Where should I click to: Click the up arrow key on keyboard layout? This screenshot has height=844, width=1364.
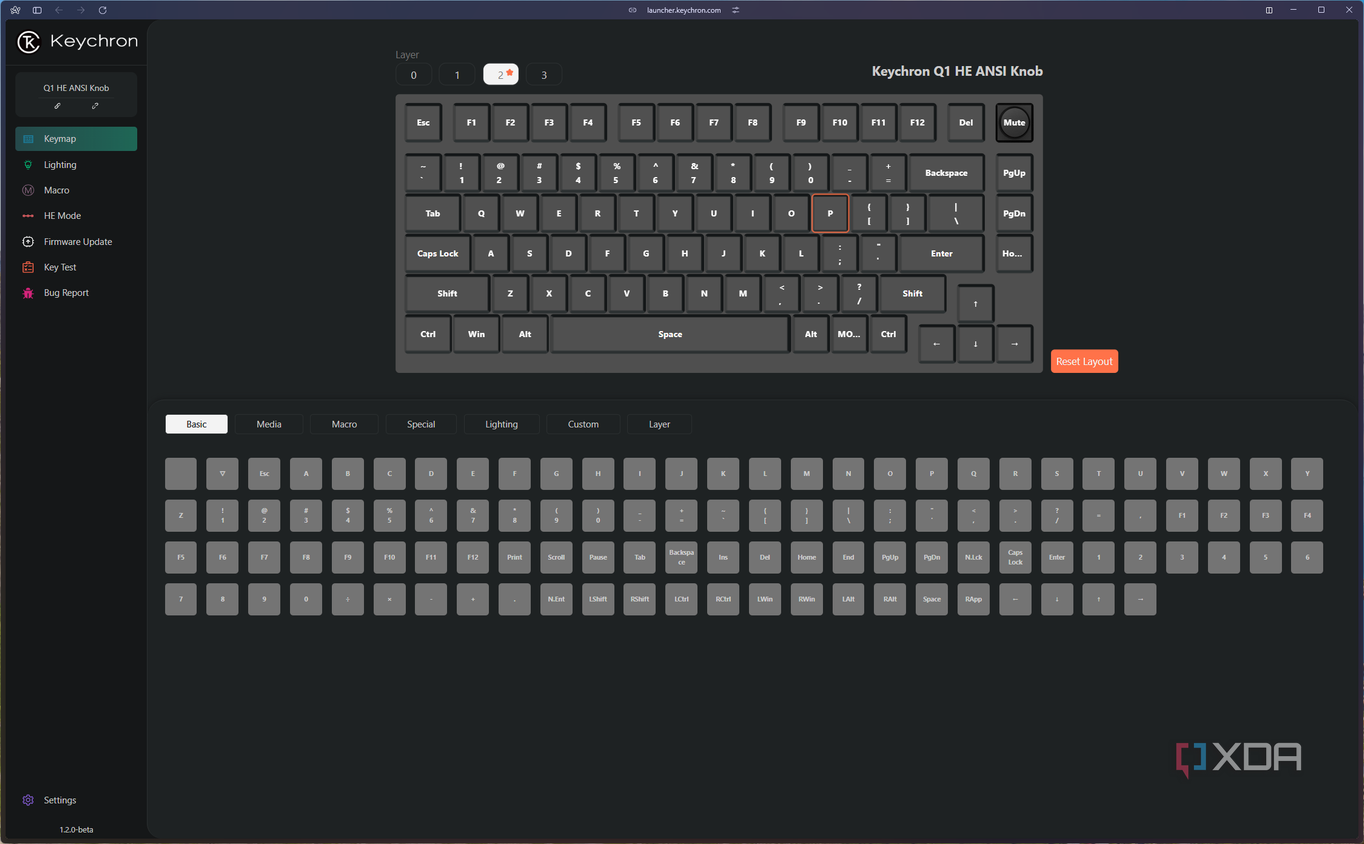975,303
